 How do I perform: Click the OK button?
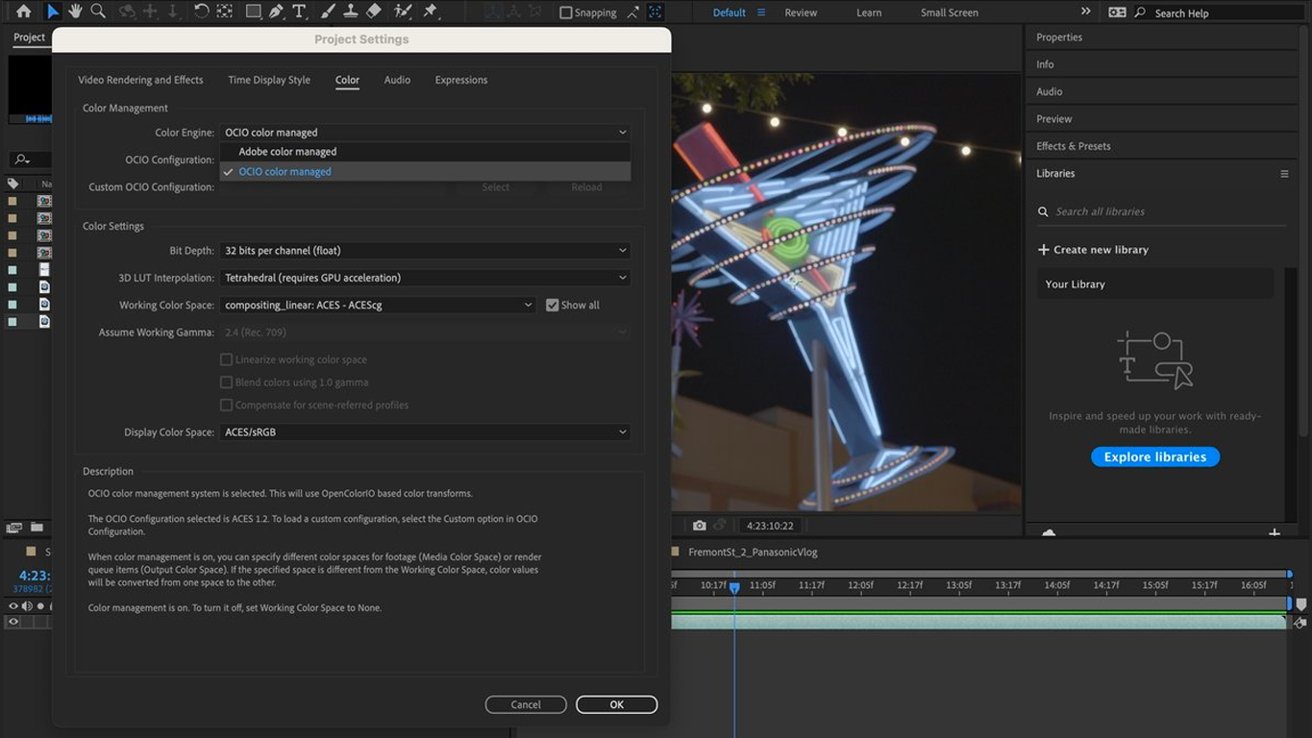coord(617,705)
